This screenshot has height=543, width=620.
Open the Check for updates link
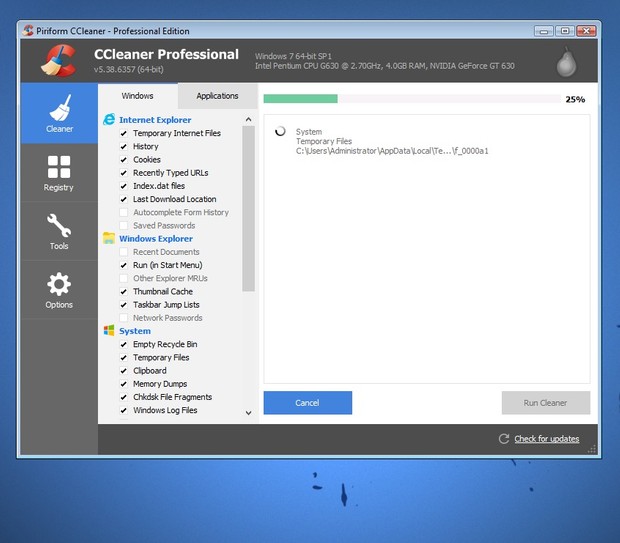pos(546,439)
